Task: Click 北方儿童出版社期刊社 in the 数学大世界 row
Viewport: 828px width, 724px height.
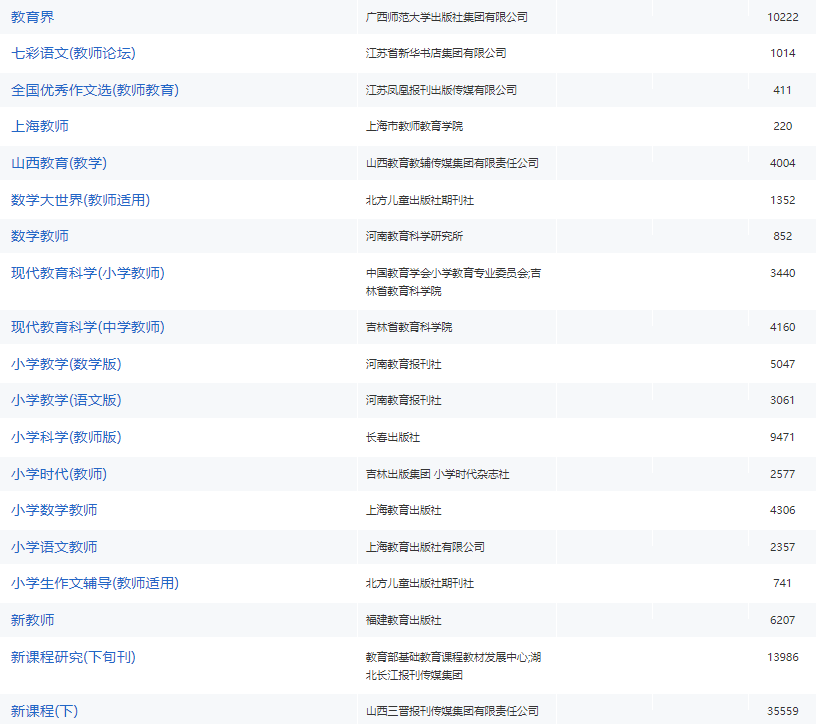Action: click(x=420, y=200)
